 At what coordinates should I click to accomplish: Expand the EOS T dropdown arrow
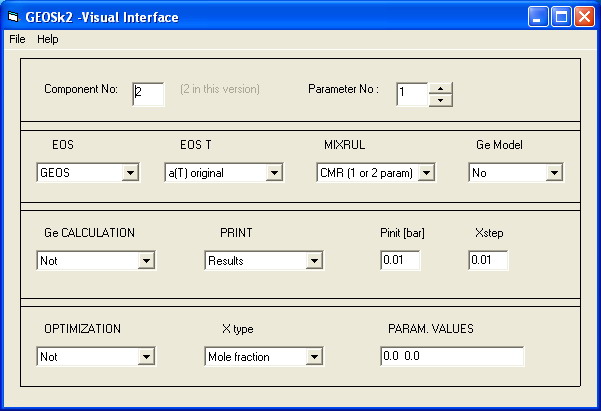click(x=274, y=173)
